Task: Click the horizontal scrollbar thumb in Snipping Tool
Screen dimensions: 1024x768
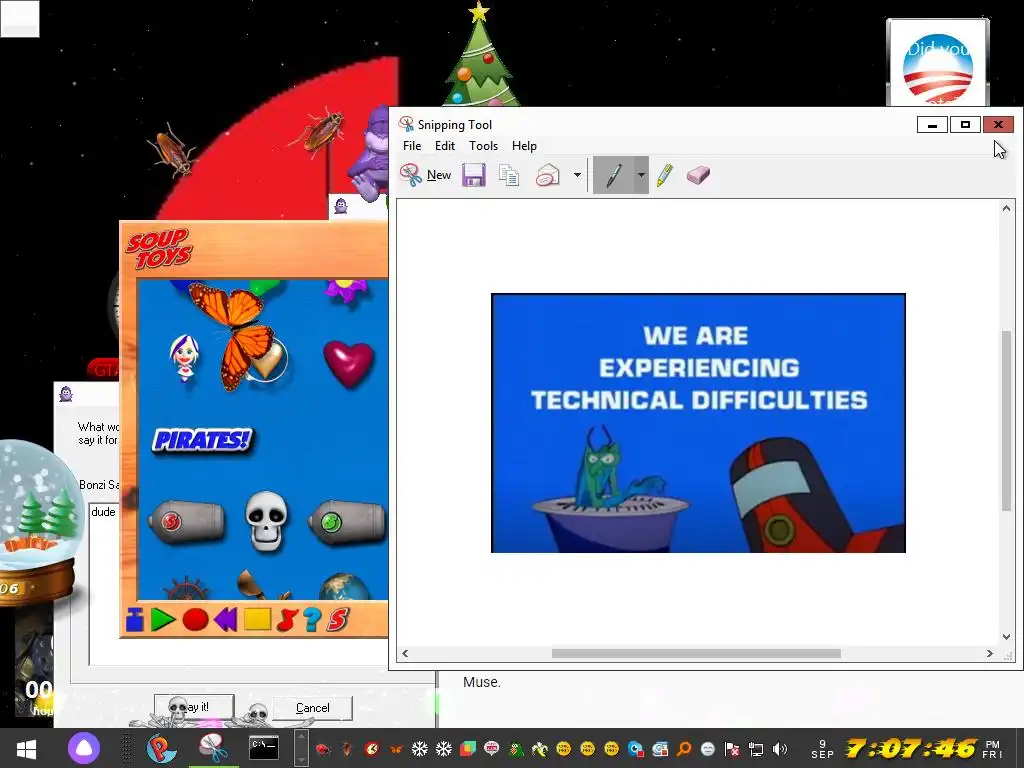Action: (696, 653)
